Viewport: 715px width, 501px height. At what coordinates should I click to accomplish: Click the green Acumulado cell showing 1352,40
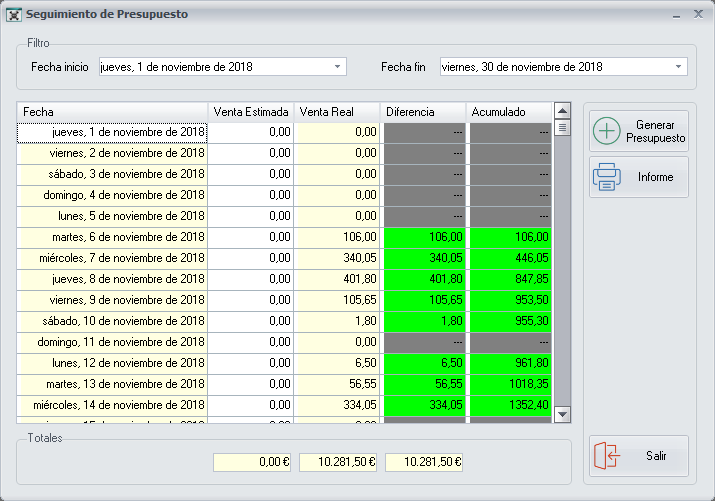(x=509, y=405)
